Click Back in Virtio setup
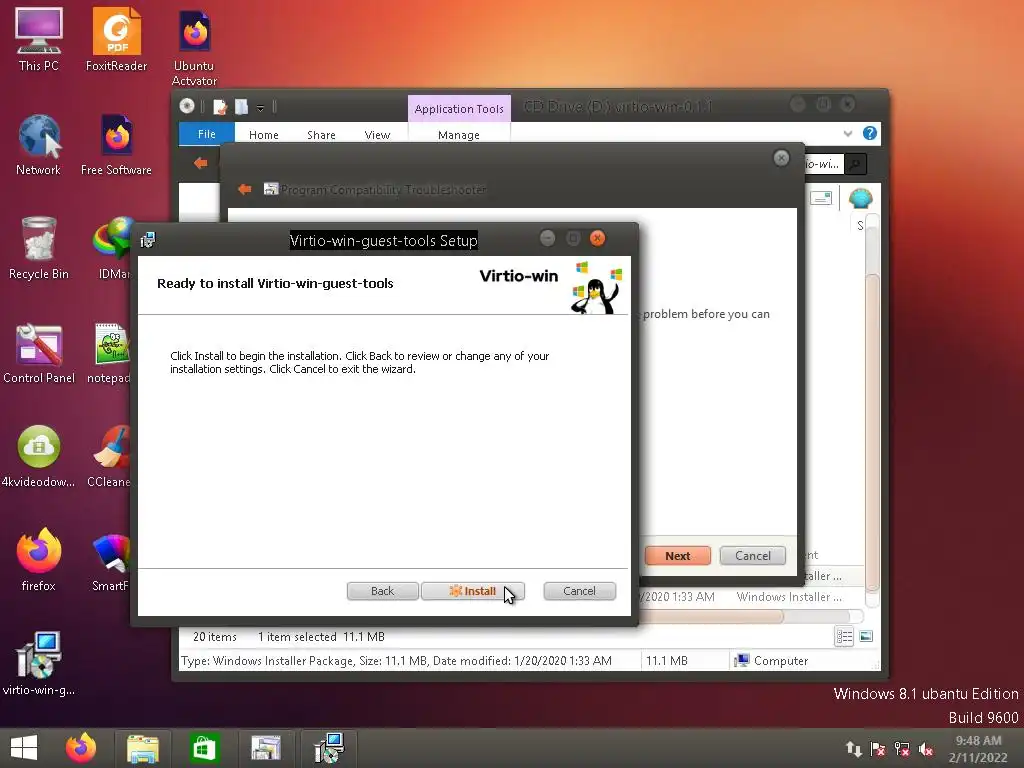The height and width of the screenshot is (768, 1024). 383,591
